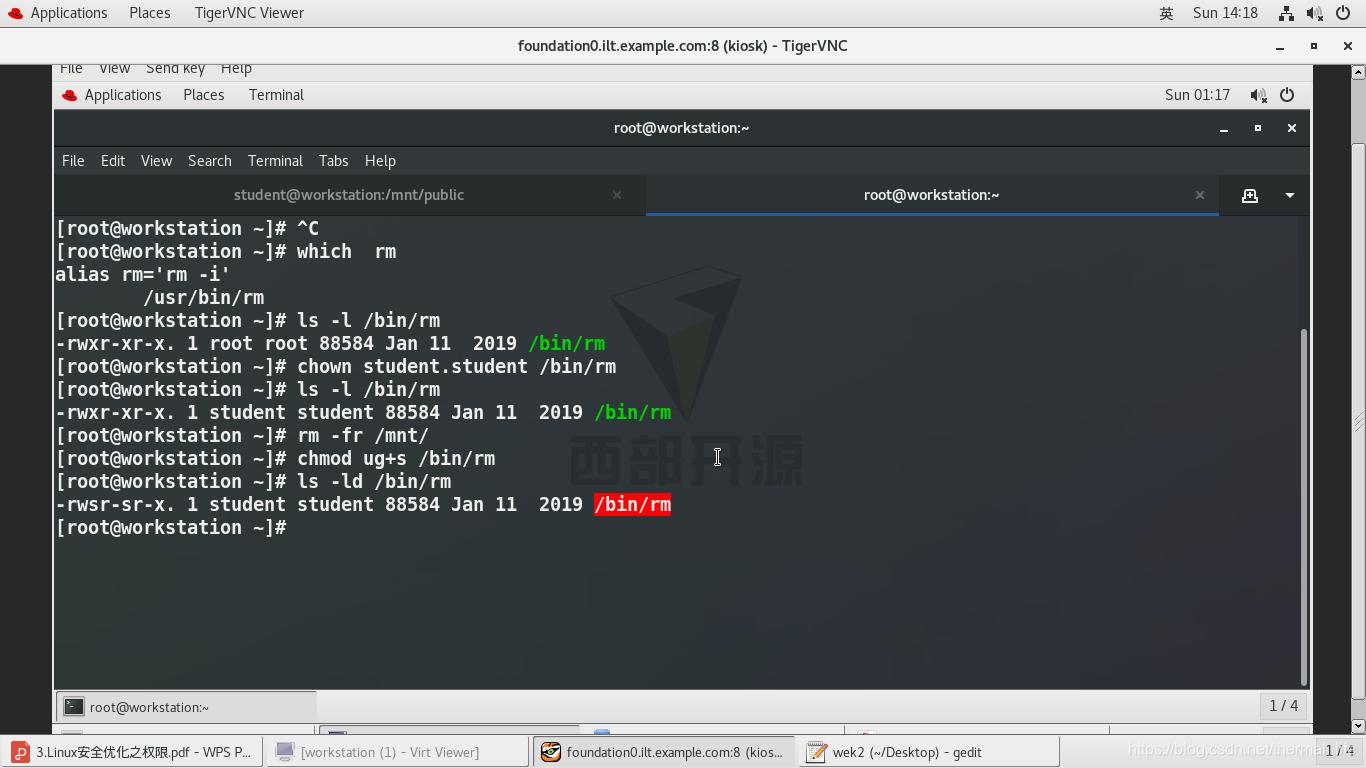The image size is (1366, 768).
Task: Open the network status icon in the host top bar
Action: coord(1286,13)
